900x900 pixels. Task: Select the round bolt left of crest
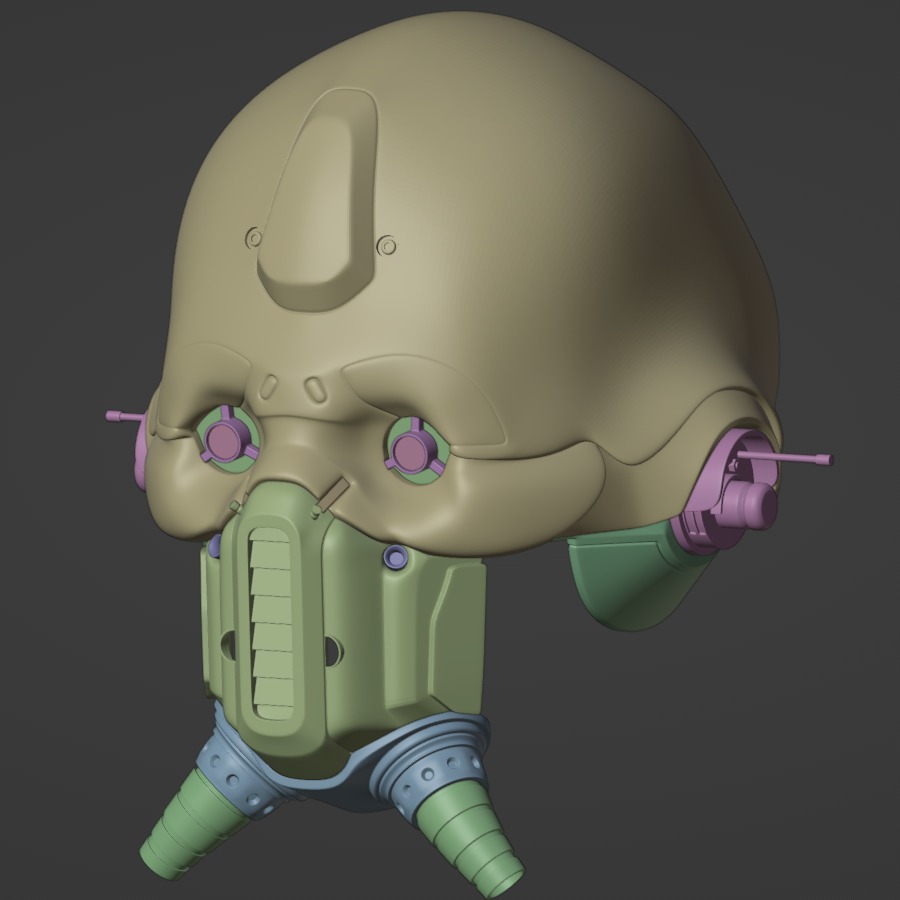click(254, 237)
